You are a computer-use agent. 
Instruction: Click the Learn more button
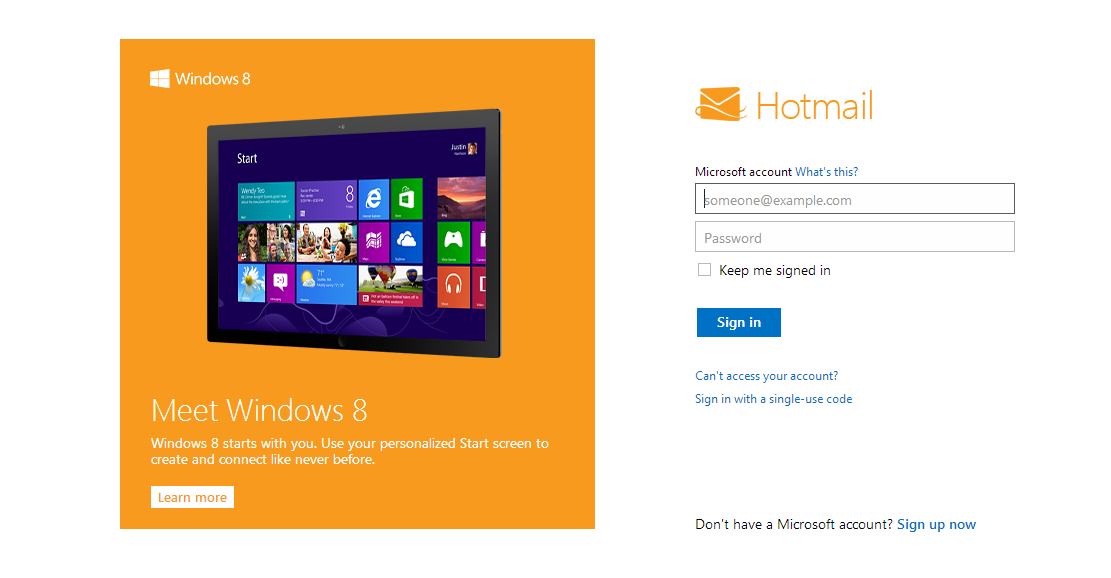coord(192,497)
